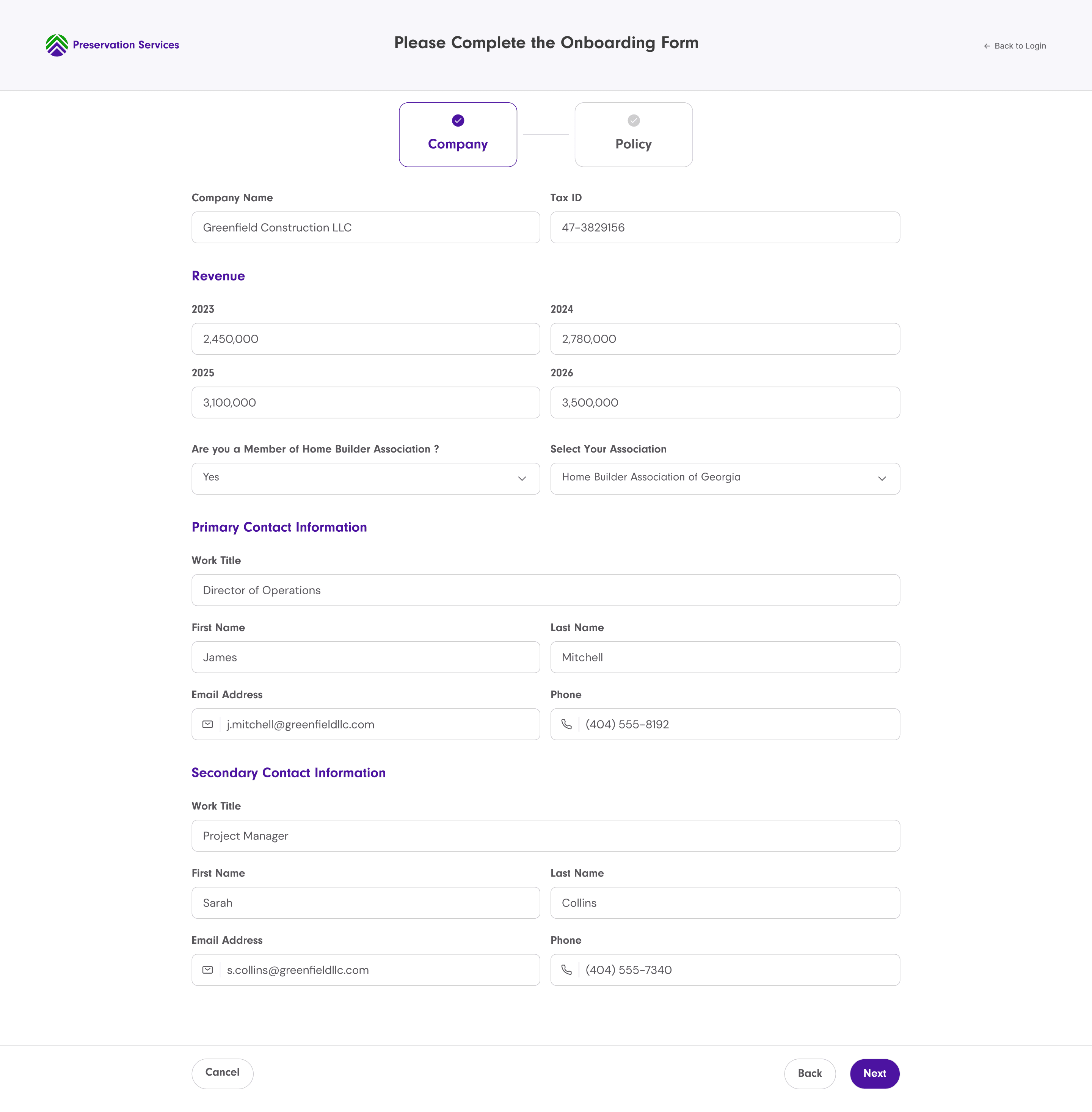The height and width of the screenshot is (1112, 1092).
Task: Click the back arrow beside Back to Login
Action: pyautogui.click(x=987, y=46)
